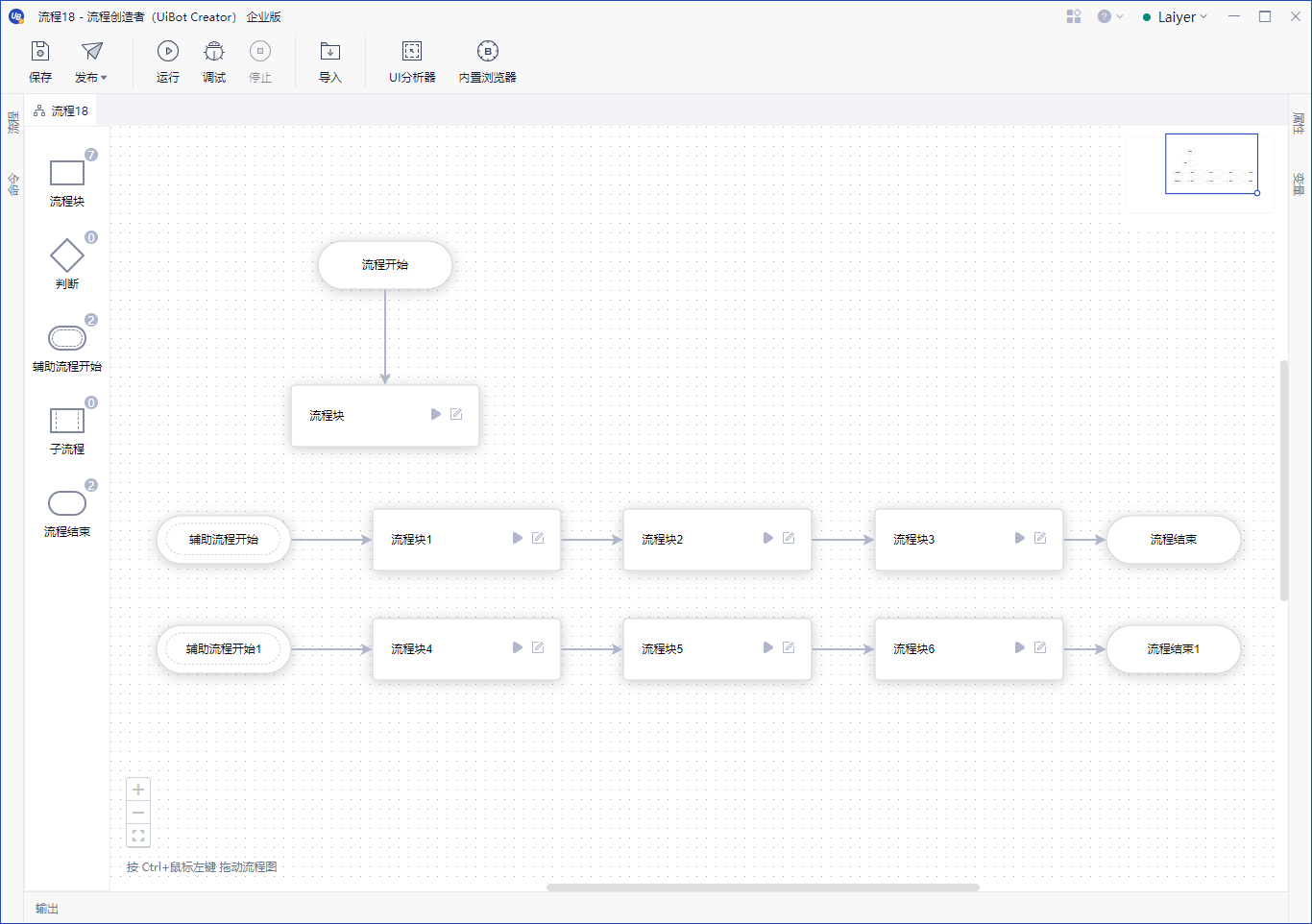Open the 属性 right side panel tab
The height and width of the screenshot is (924, 1312).
point(1299,123)
